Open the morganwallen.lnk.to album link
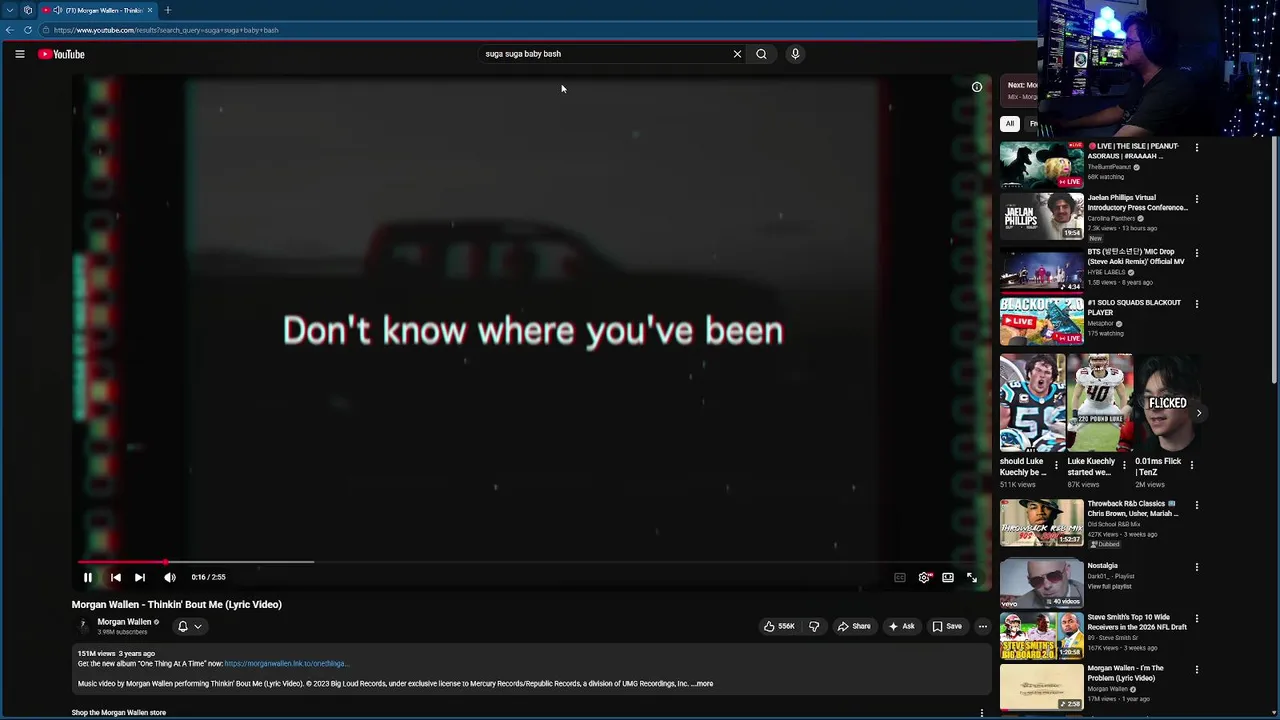The height and width of the screenshot is (720, 1280). (286, 664)
